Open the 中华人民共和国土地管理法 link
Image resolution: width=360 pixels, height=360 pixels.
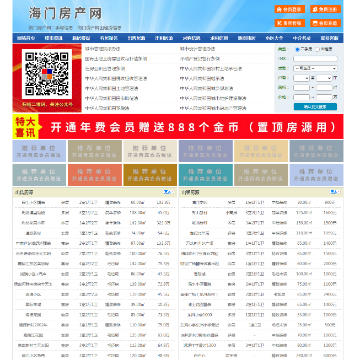coord(111,88)
